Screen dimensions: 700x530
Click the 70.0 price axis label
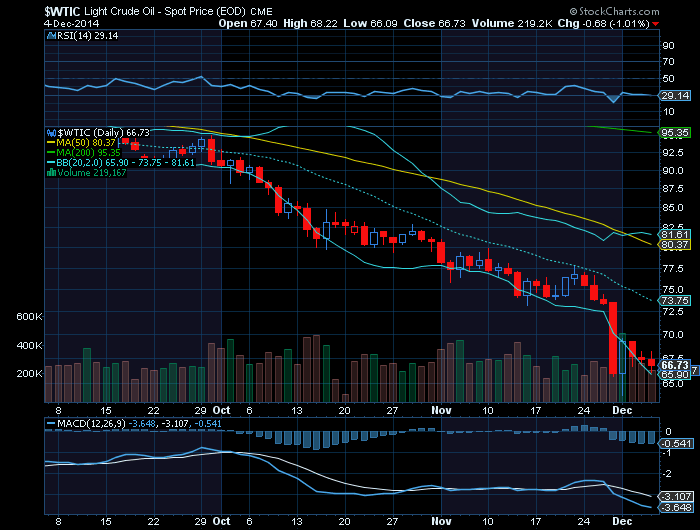673,334
